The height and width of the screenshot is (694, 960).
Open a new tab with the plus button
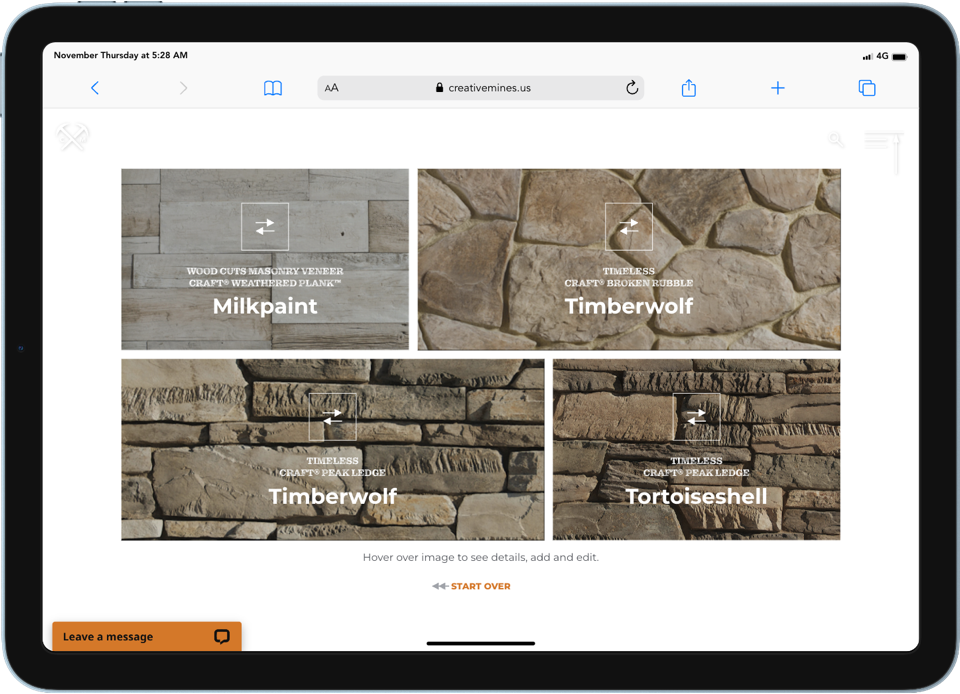click(x=777, y=88)
